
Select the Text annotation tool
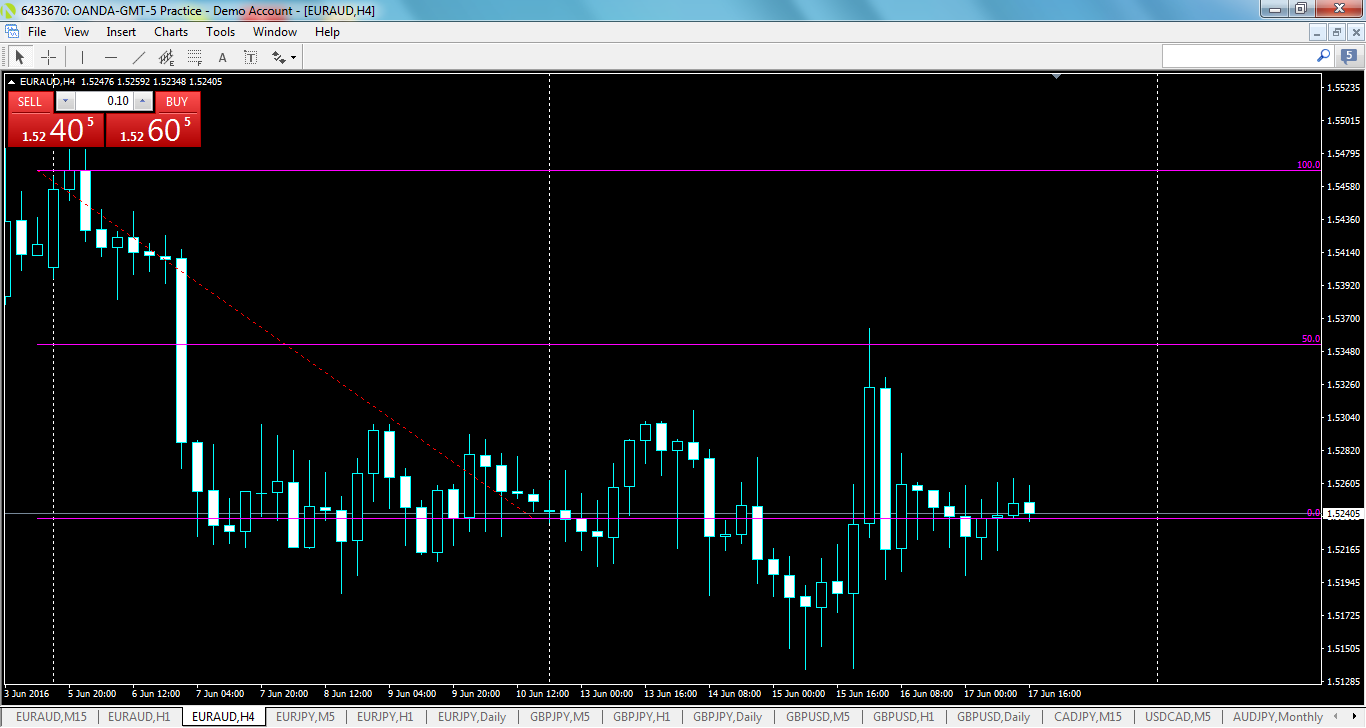pos(223,57)
